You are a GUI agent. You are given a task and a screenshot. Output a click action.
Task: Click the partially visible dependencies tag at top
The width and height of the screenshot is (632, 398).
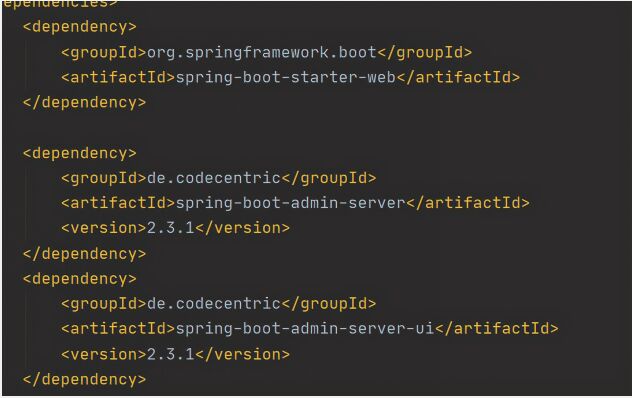(60, 4)
